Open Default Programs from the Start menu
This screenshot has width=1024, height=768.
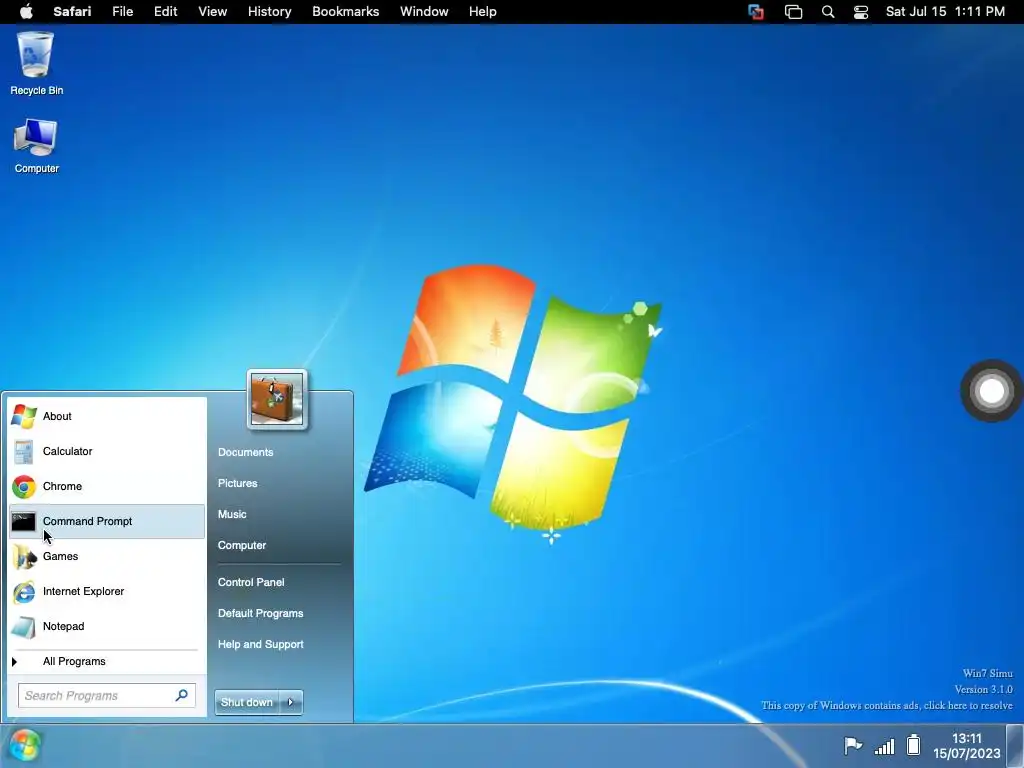[261, 613]
